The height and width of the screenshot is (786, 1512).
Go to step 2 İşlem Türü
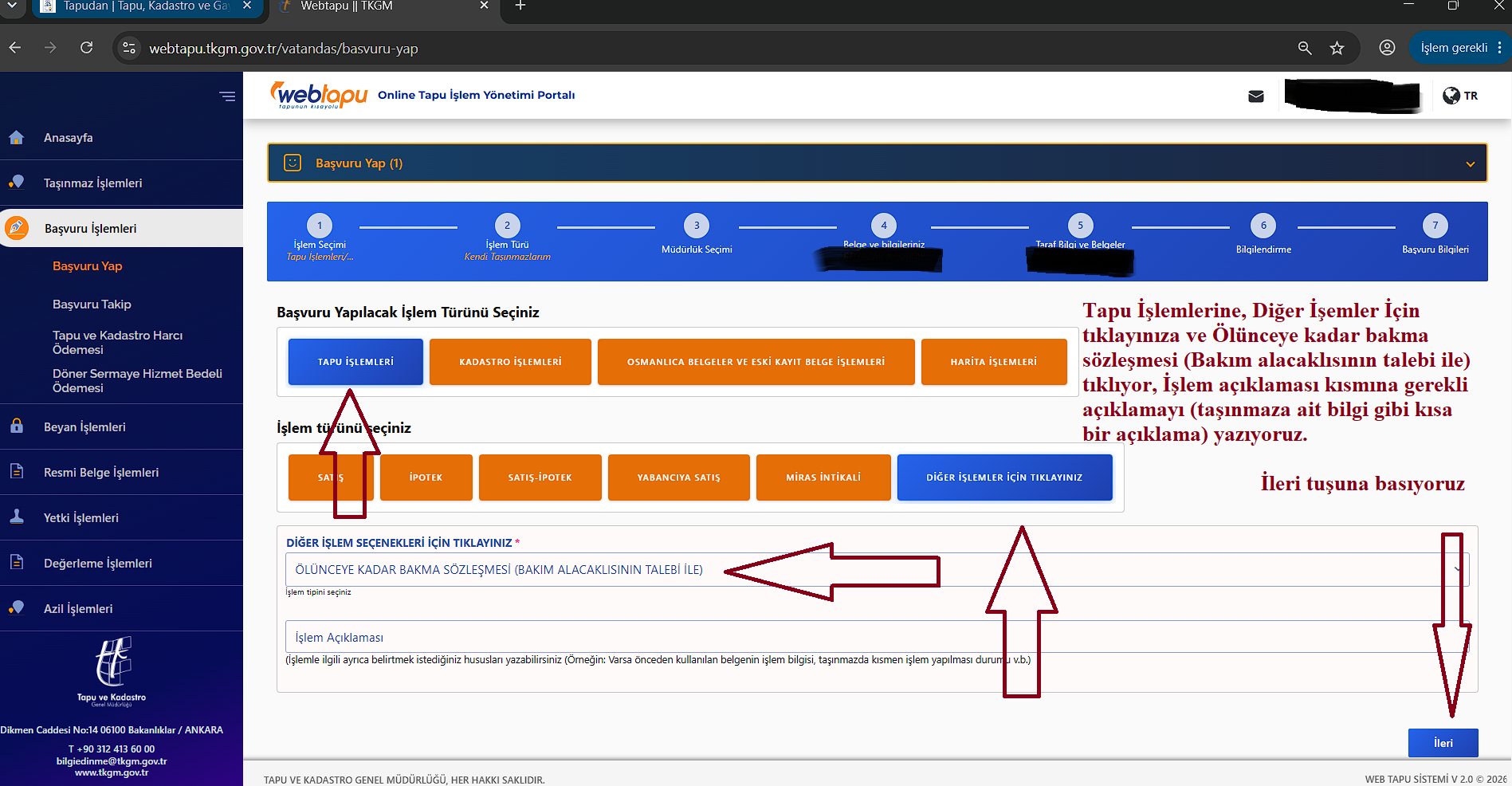coord(507,226)
